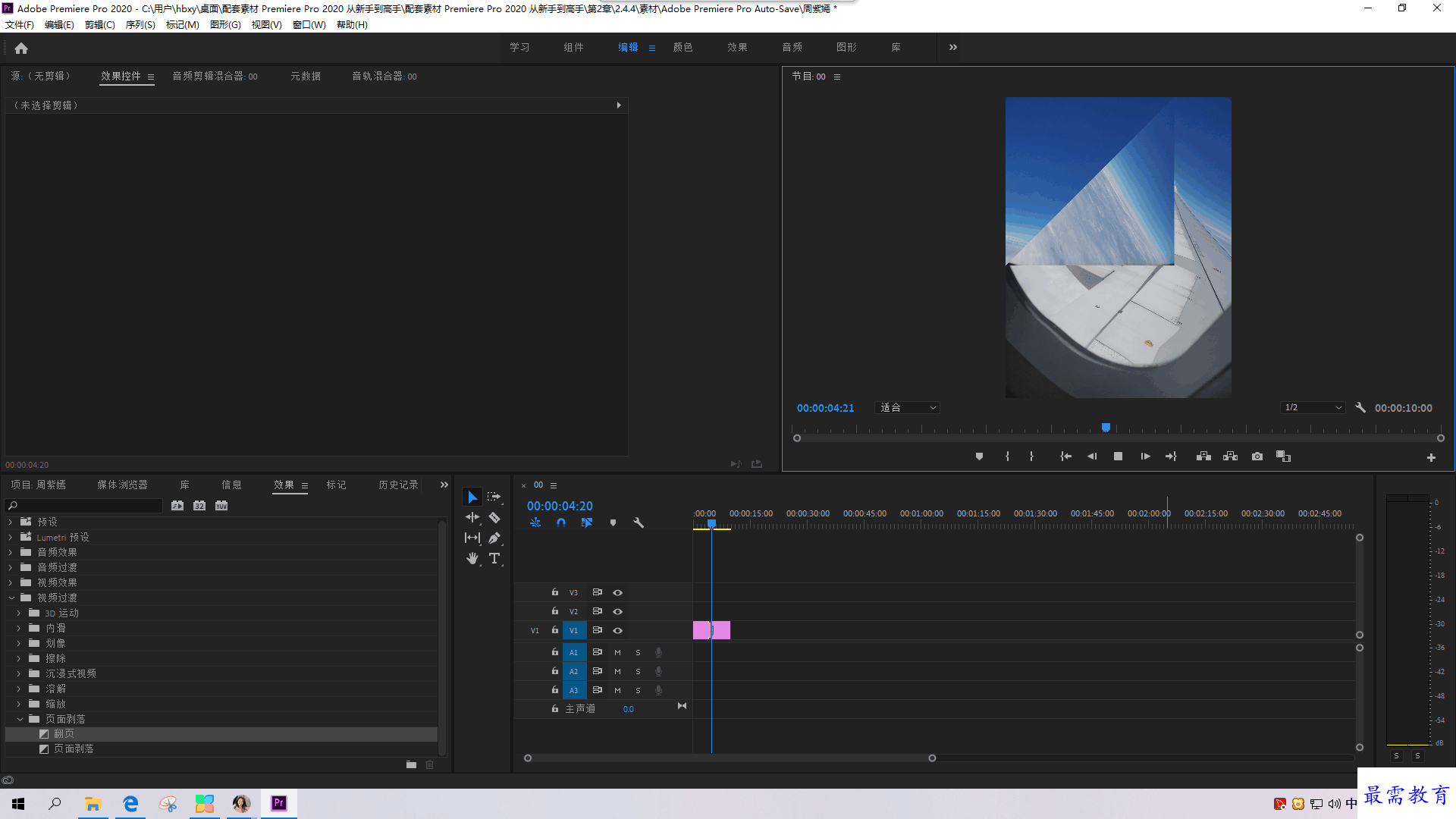This screenshot has height=819, width=1456.
Task: Click the timeline playhead position input
Action: 560,505
